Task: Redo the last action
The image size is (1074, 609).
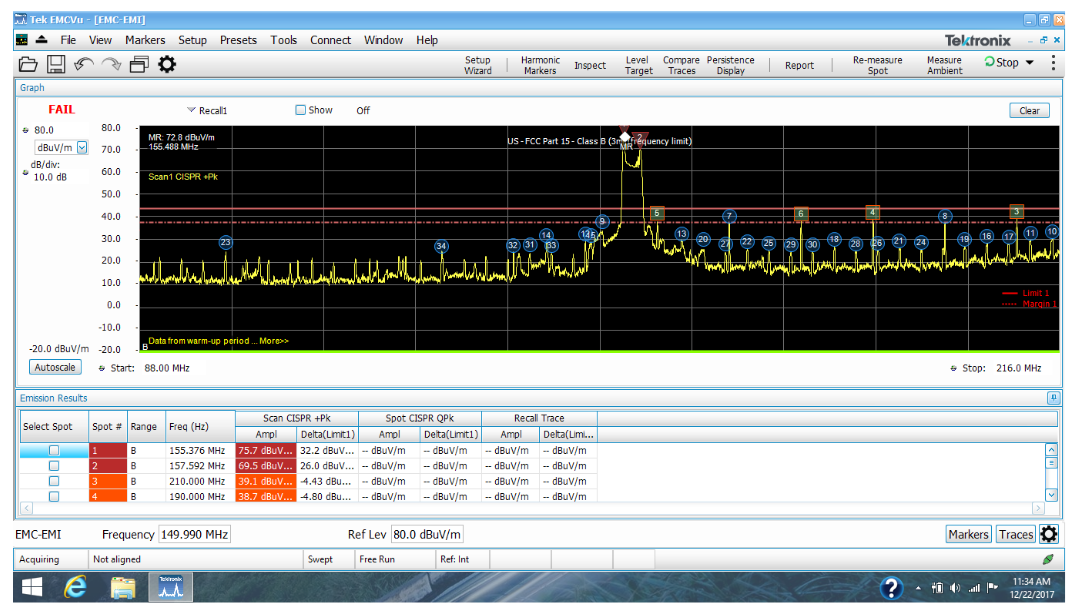Action: [x=110, y=63]
